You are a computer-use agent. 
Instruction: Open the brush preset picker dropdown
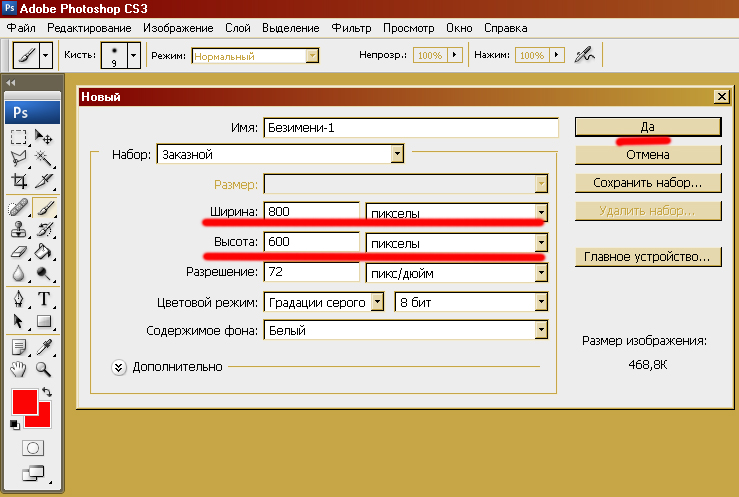[x=134, y=55]
